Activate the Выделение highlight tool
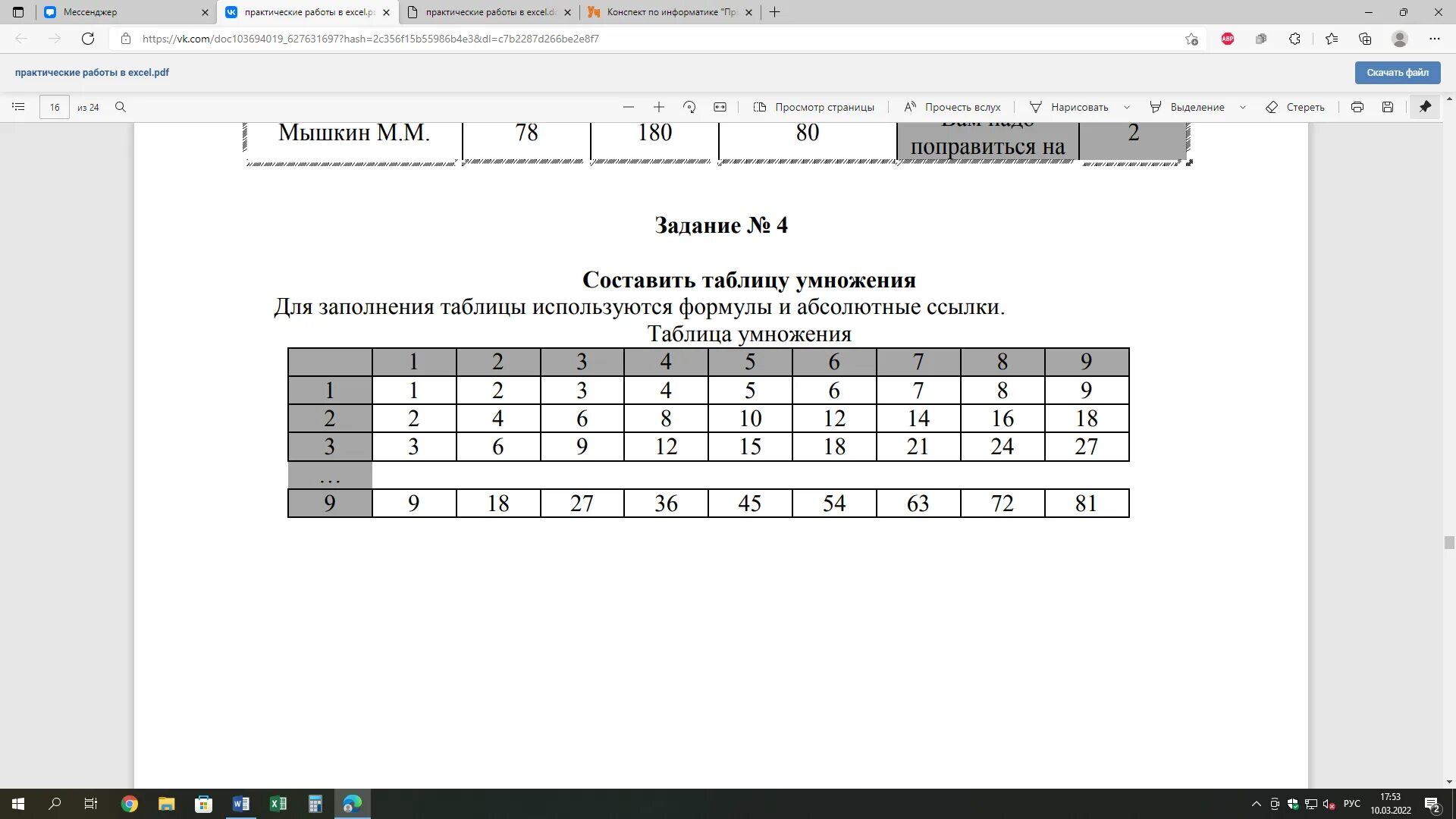 (x=1187, y=107)
